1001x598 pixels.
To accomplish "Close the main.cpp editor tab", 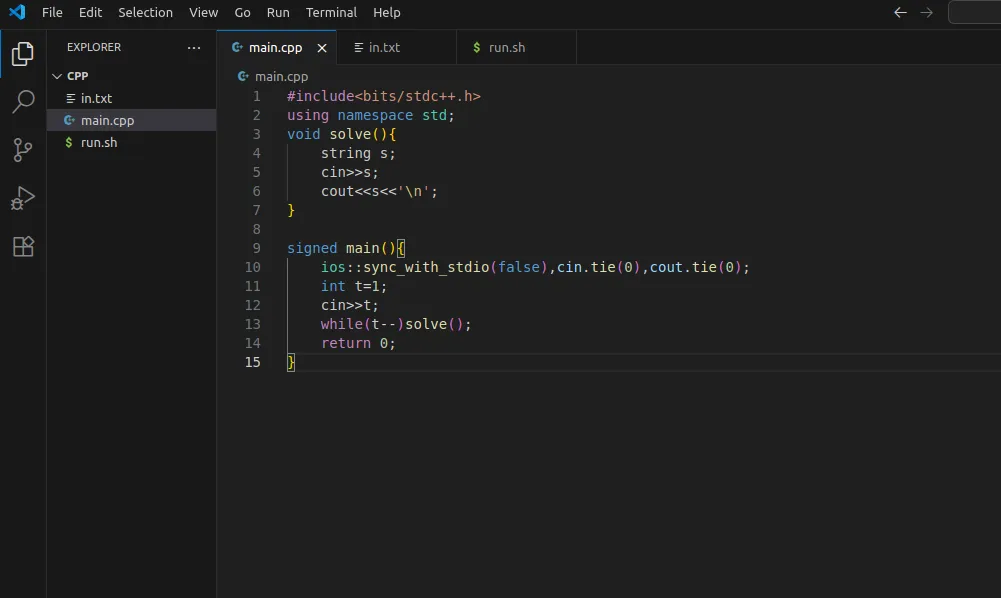I will [322, 48].
